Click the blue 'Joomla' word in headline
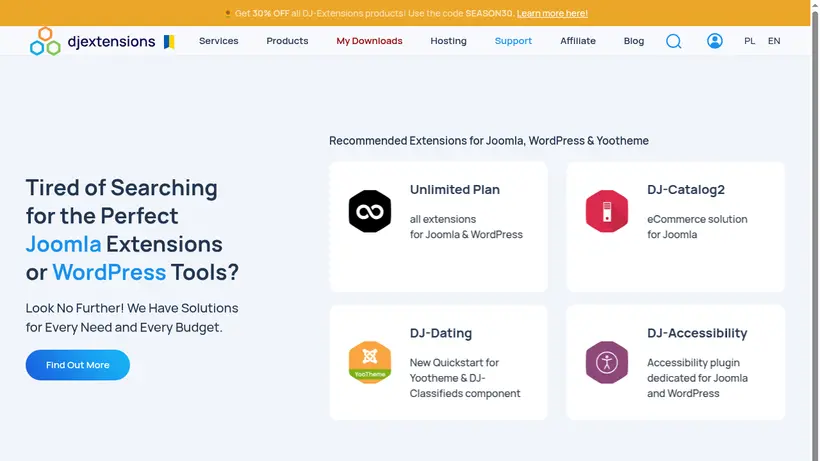Viewport: 820px width, 461px height. click(63, 244)
